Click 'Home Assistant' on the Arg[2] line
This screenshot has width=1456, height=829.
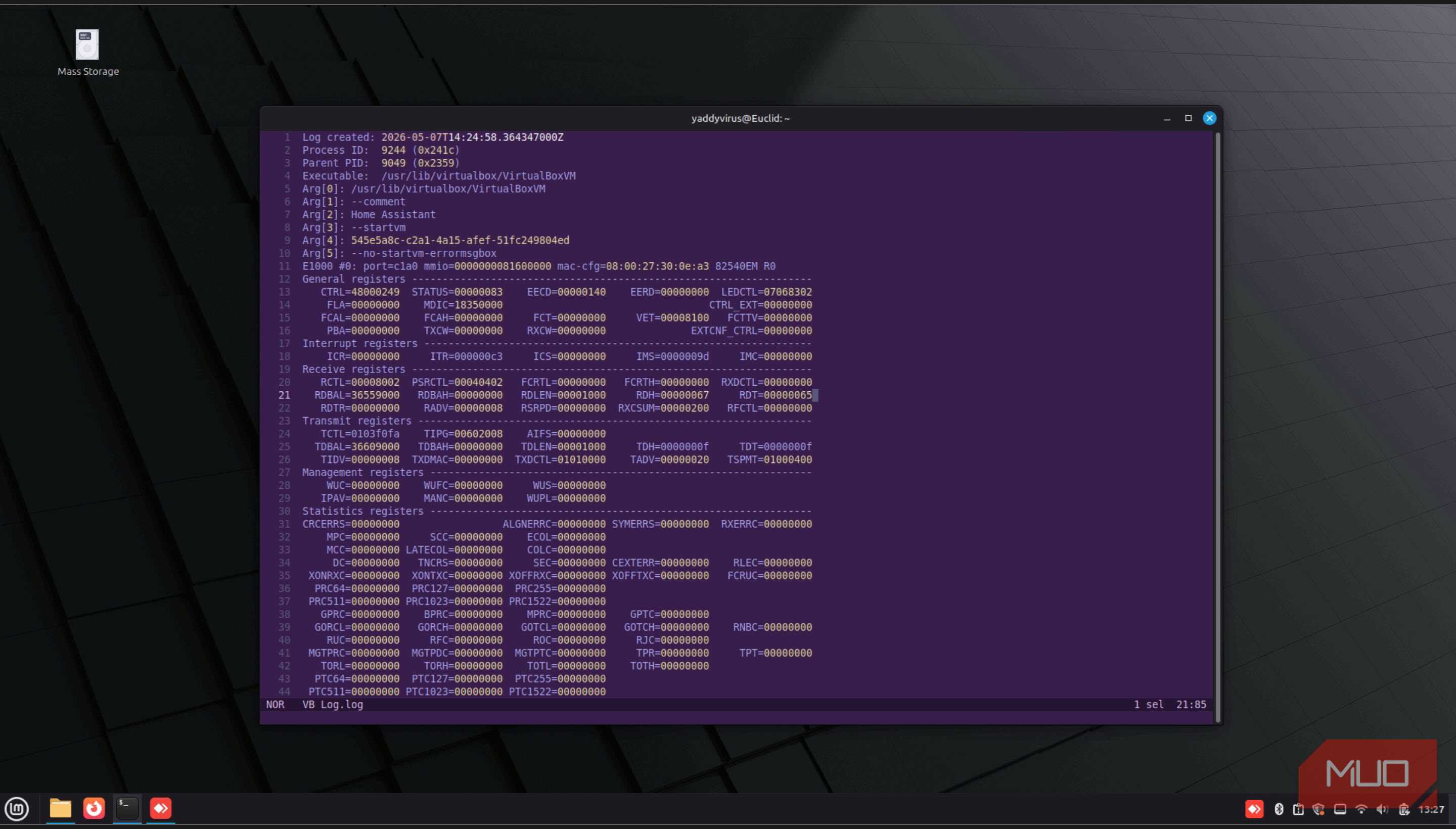coord(393,215)
